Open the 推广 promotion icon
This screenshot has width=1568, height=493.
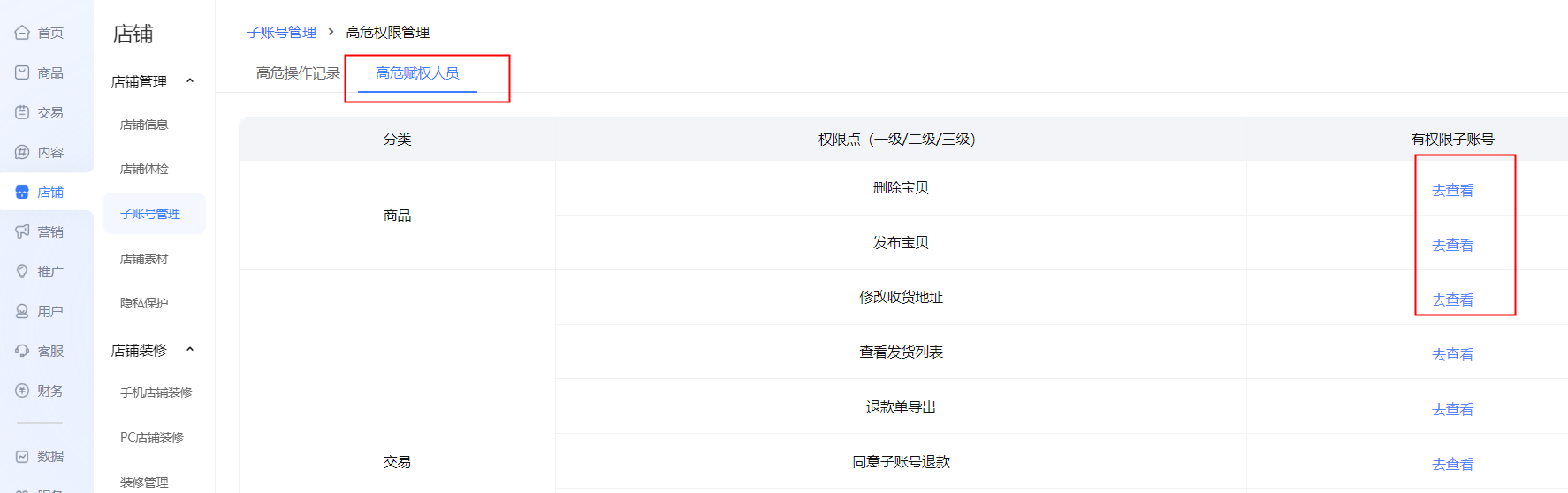22,271
